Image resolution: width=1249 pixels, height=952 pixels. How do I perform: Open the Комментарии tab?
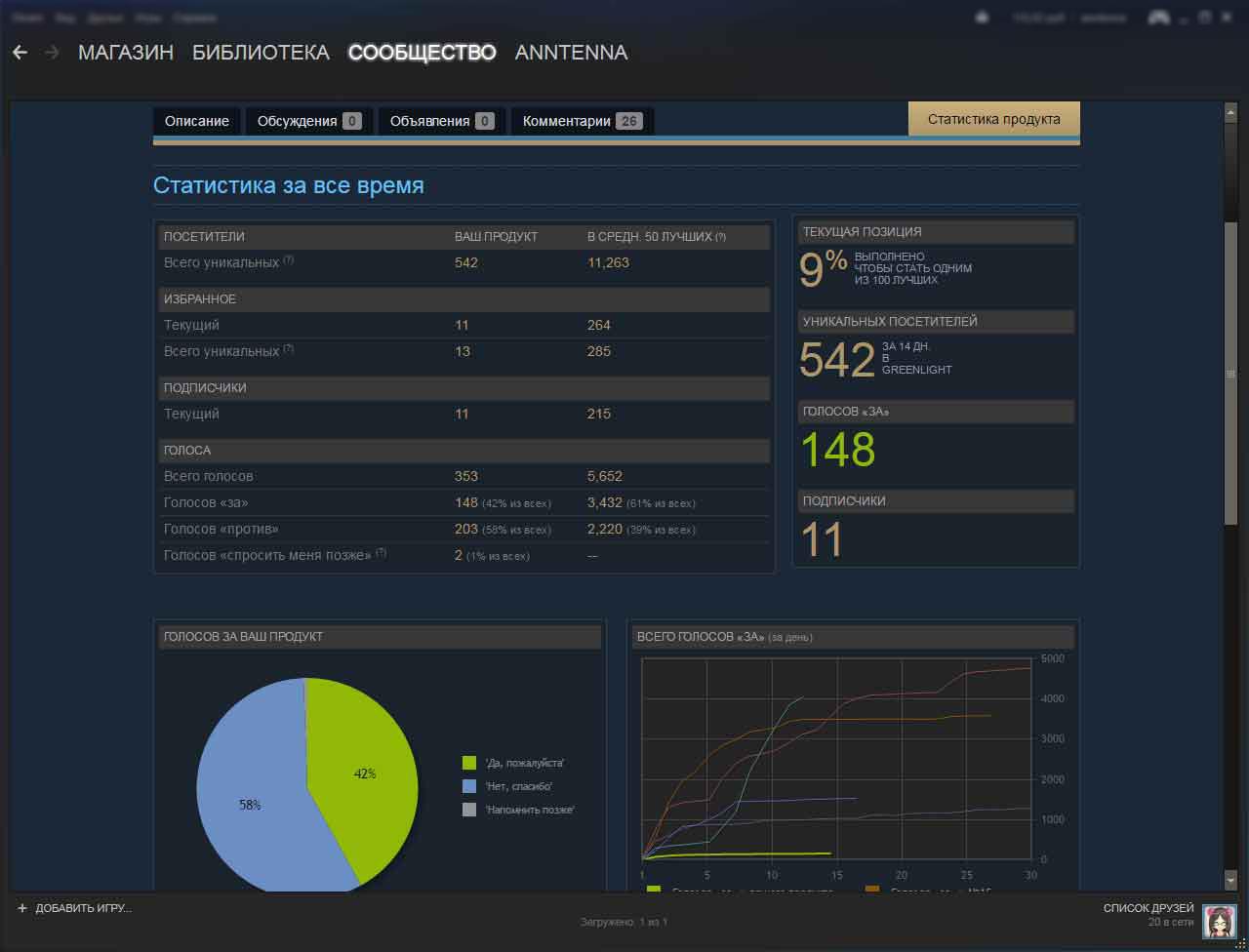click(582, 121)
